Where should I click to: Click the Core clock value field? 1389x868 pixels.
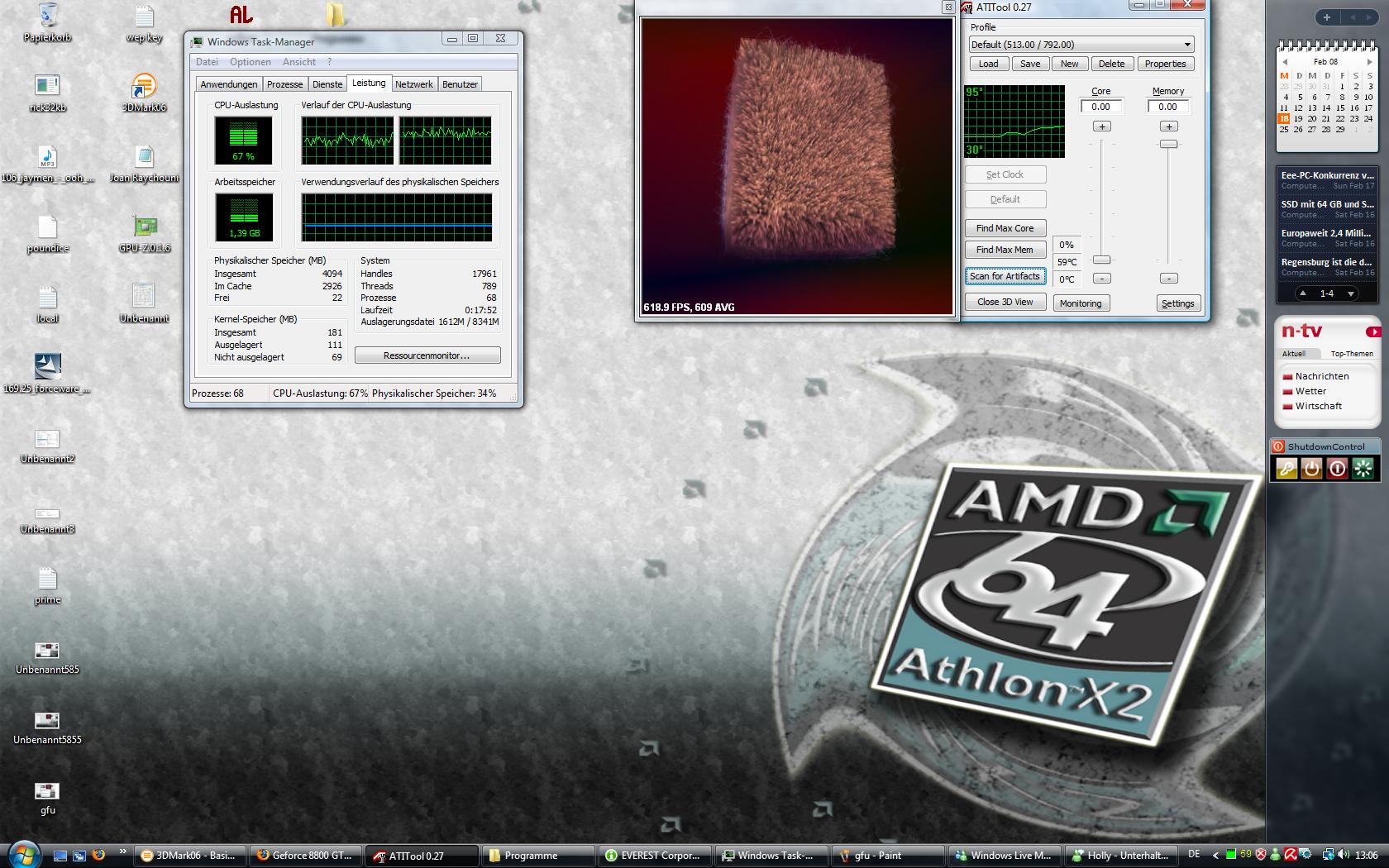[x=1102, y=107]
